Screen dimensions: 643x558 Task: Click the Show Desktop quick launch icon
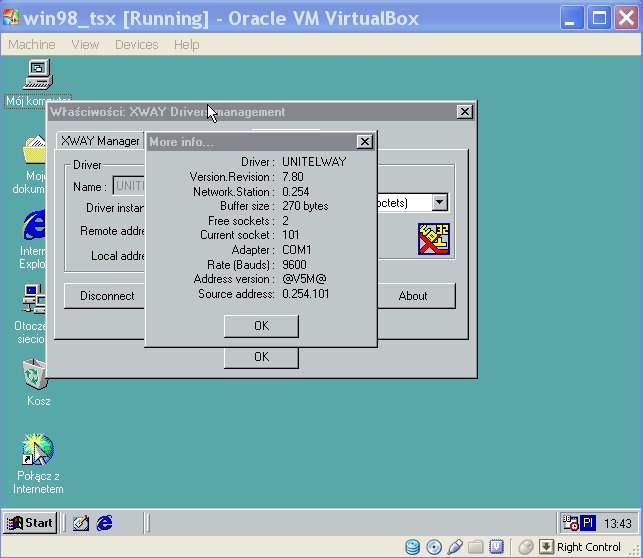click(x=81, y=523)
